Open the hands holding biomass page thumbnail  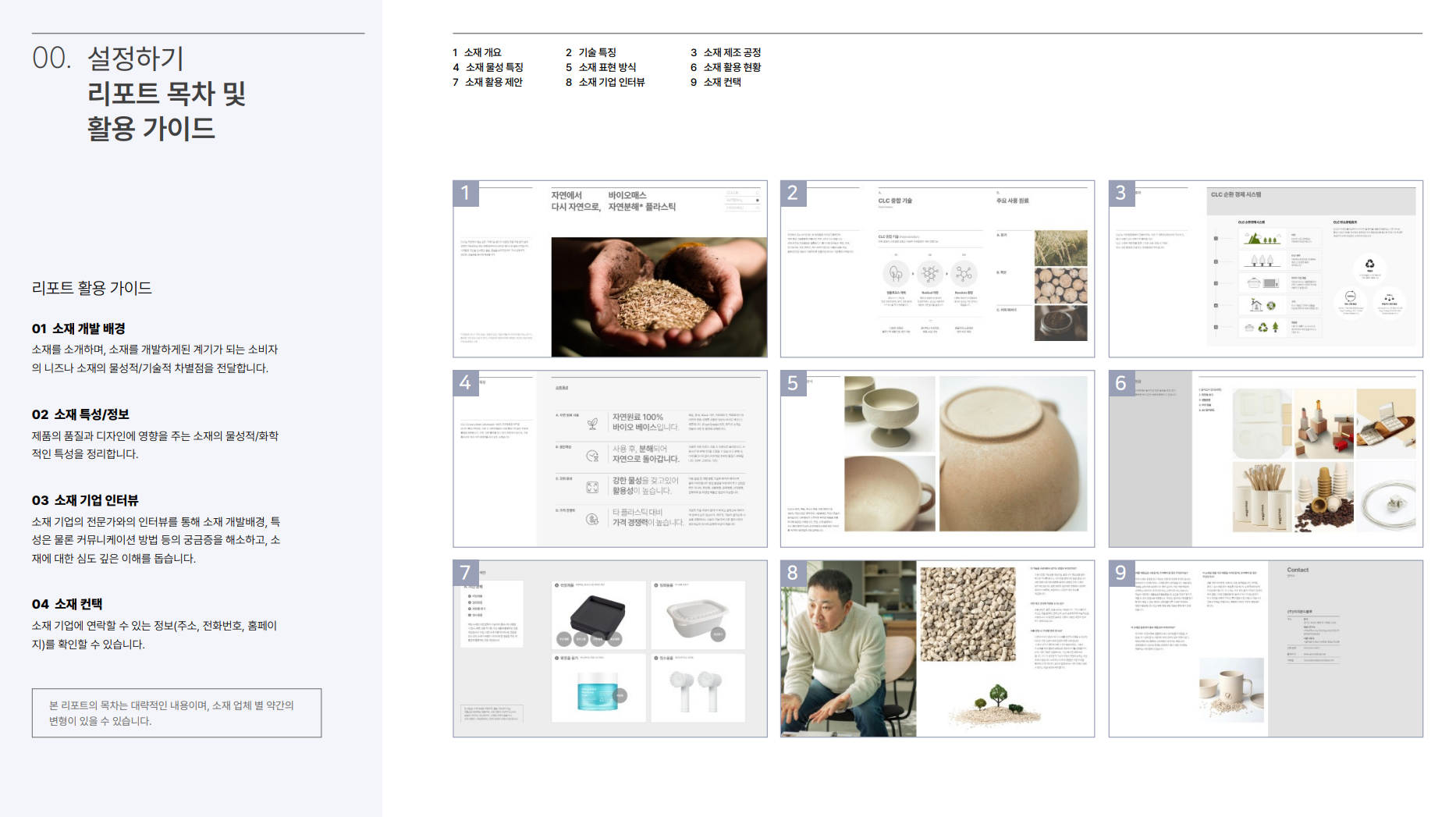point(659,297)
